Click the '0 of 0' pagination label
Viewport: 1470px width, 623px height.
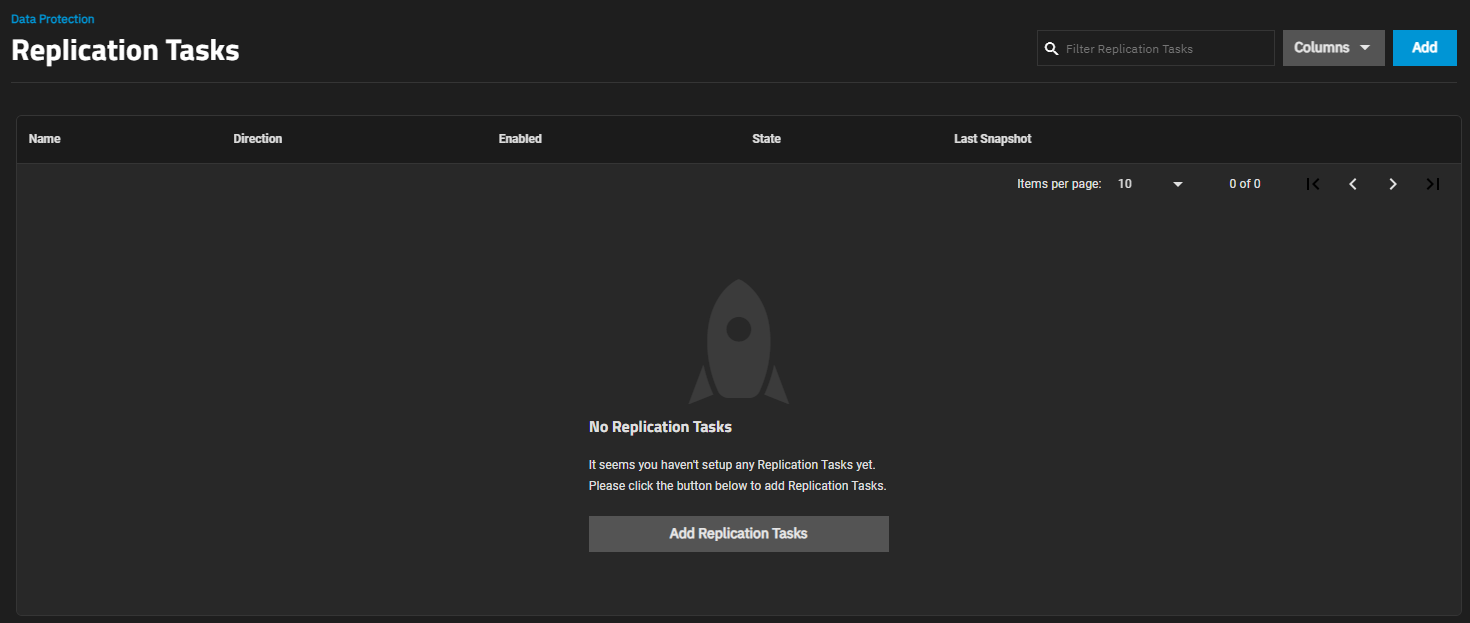point(1245,184)
